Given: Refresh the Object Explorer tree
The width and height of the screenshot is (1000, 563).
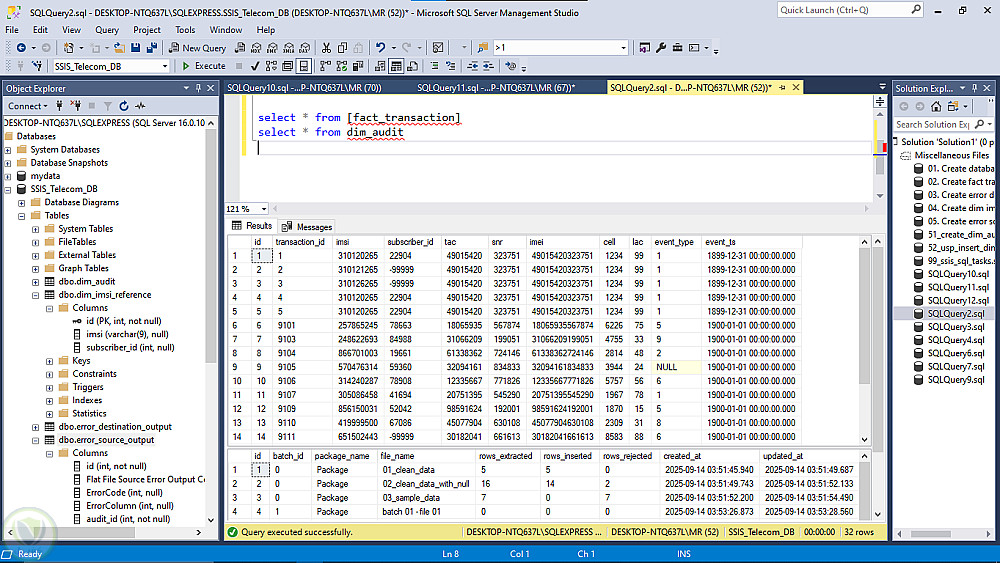Looking at the screenshot, I should click(x=124, y=106).
